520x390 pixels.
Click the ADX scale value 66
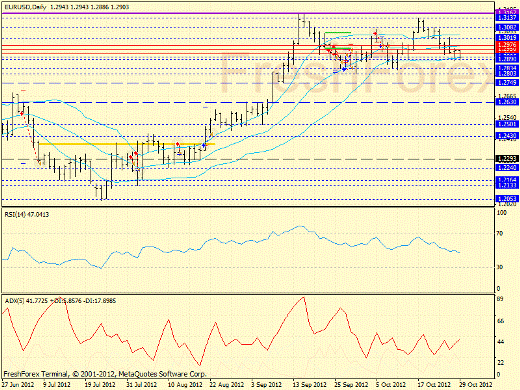click(x=500, y=321)
